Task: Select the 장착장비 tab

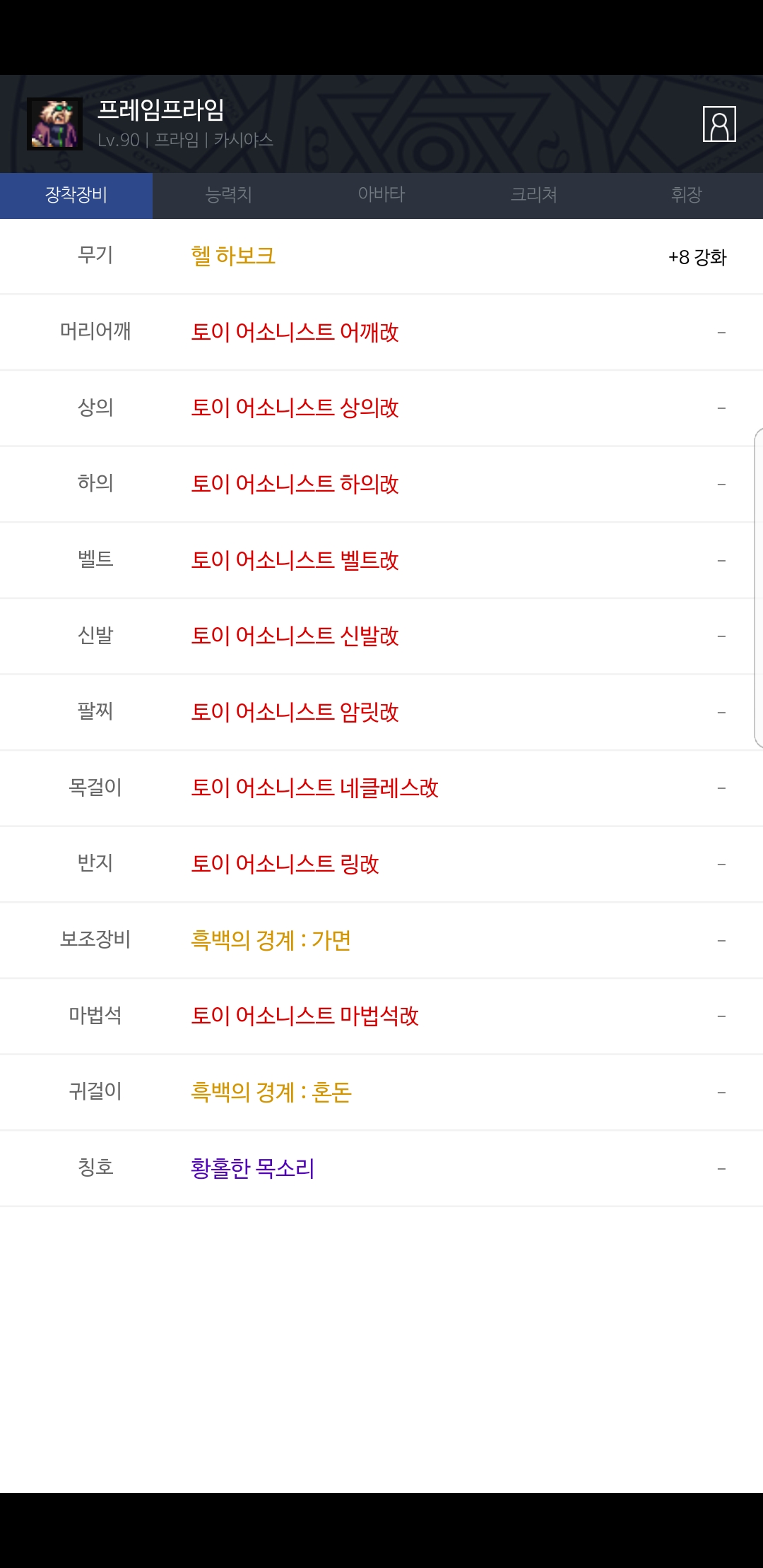Action: 76,195
